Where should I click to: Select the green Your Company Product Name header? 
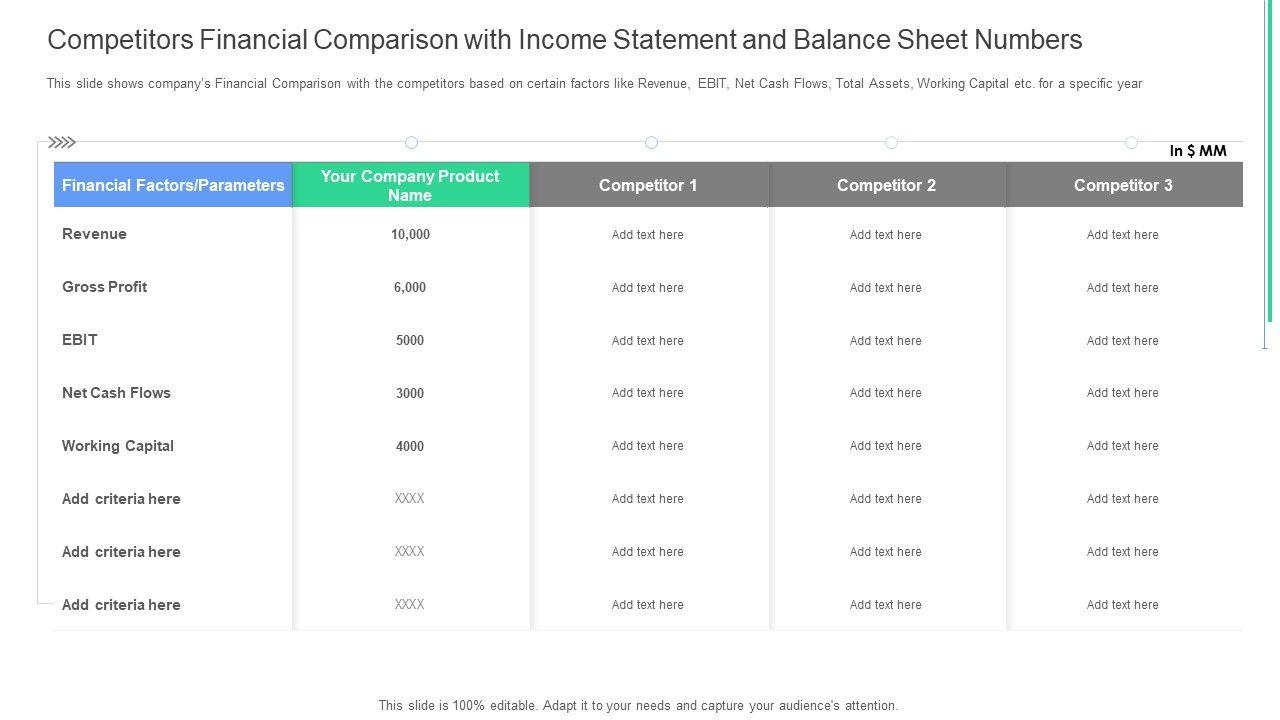tap(410, 185)
